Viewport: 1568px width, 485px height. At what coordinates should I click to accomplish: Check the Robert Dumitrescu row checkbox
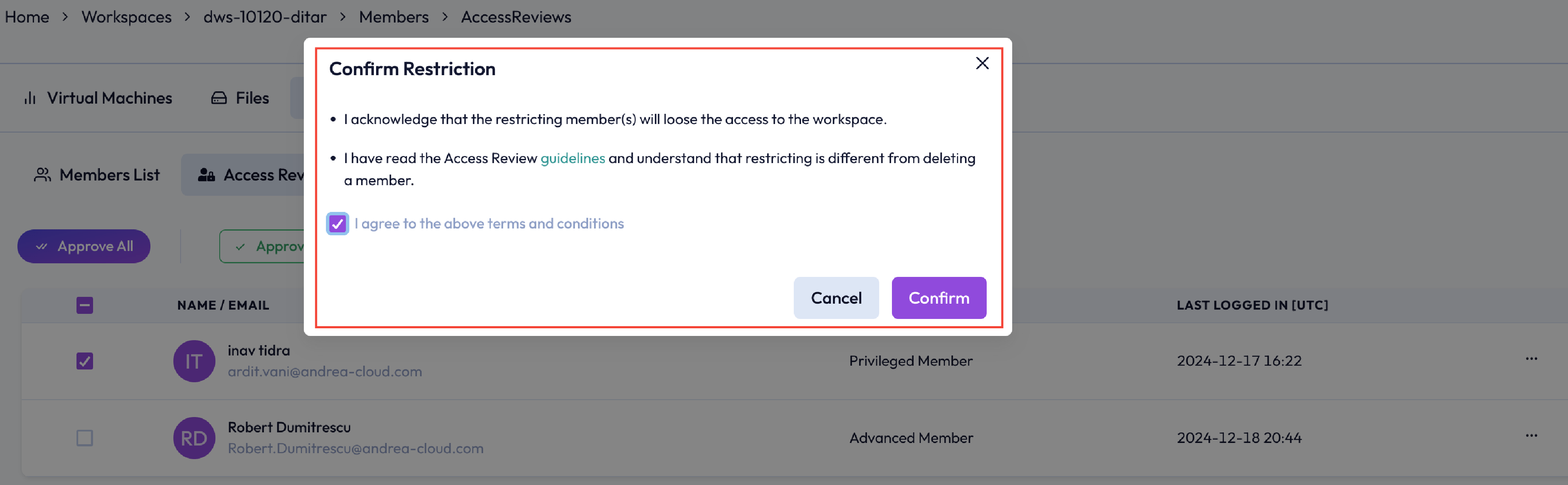pyautogui.click(x=85, y=437)
